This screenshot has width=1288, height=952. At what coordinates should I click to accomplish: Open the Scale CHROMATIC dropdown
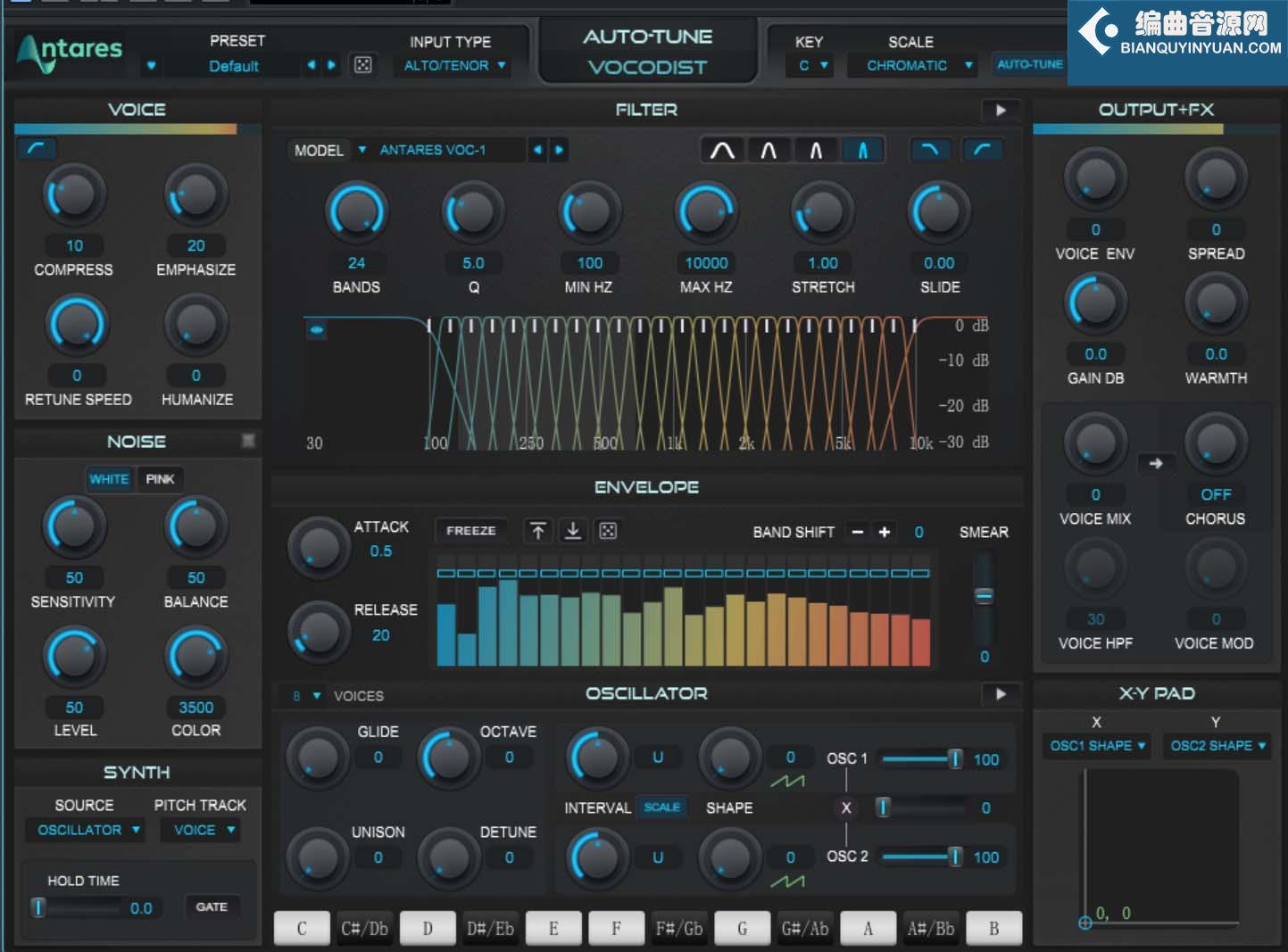912,65
